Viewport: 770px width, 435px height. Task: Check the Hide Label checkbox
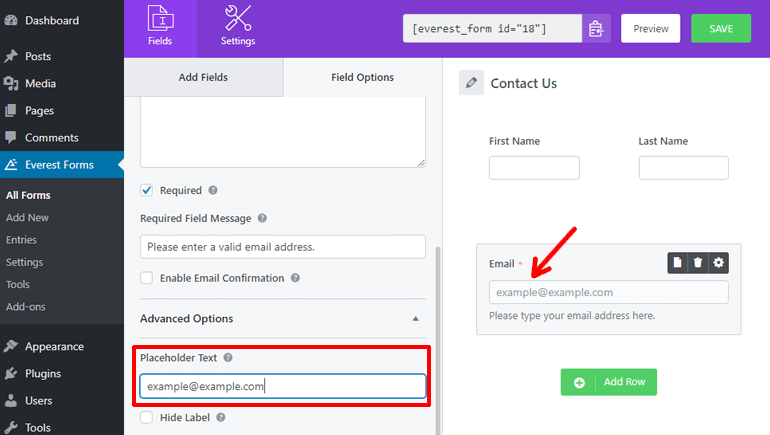[x=147, y=417]
